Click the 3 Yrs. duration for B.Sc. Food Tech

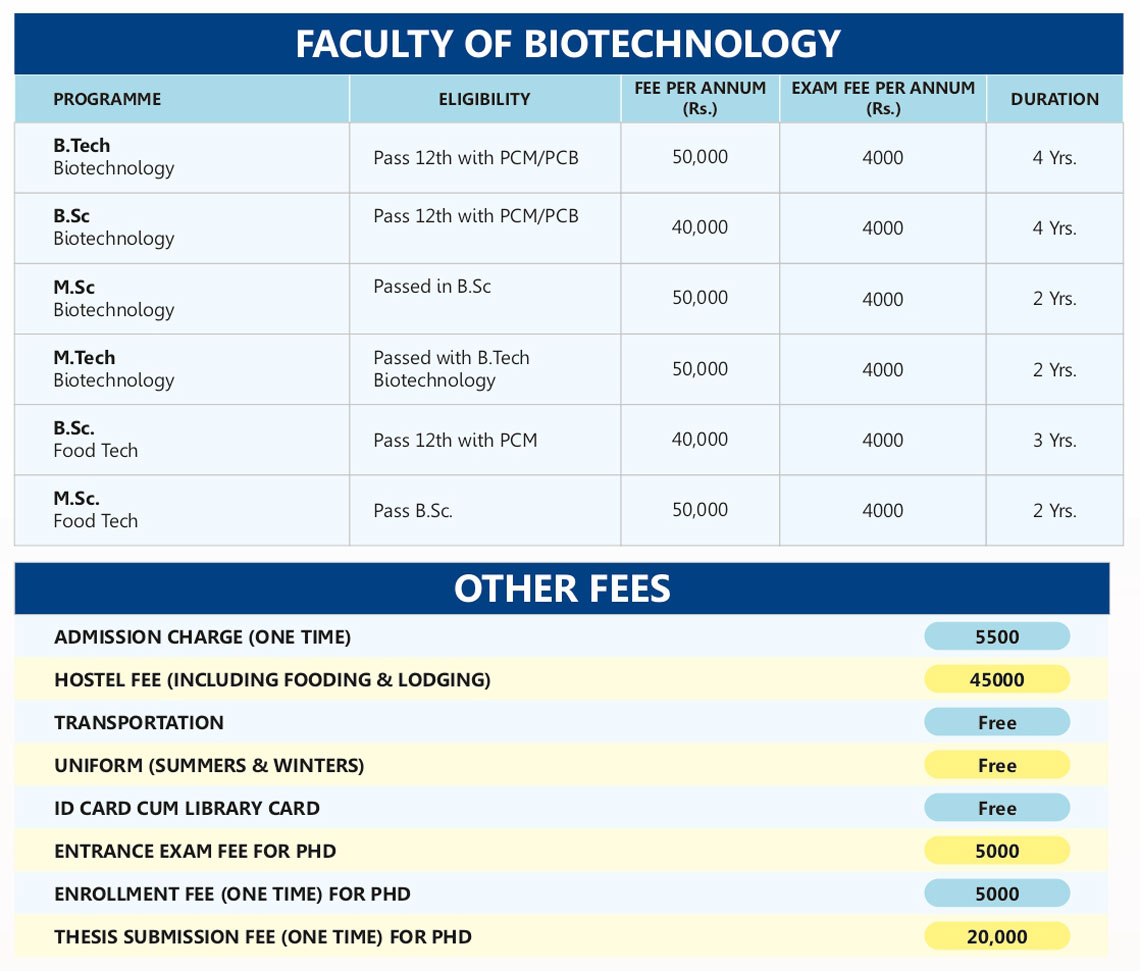[x=1054, y=440]
